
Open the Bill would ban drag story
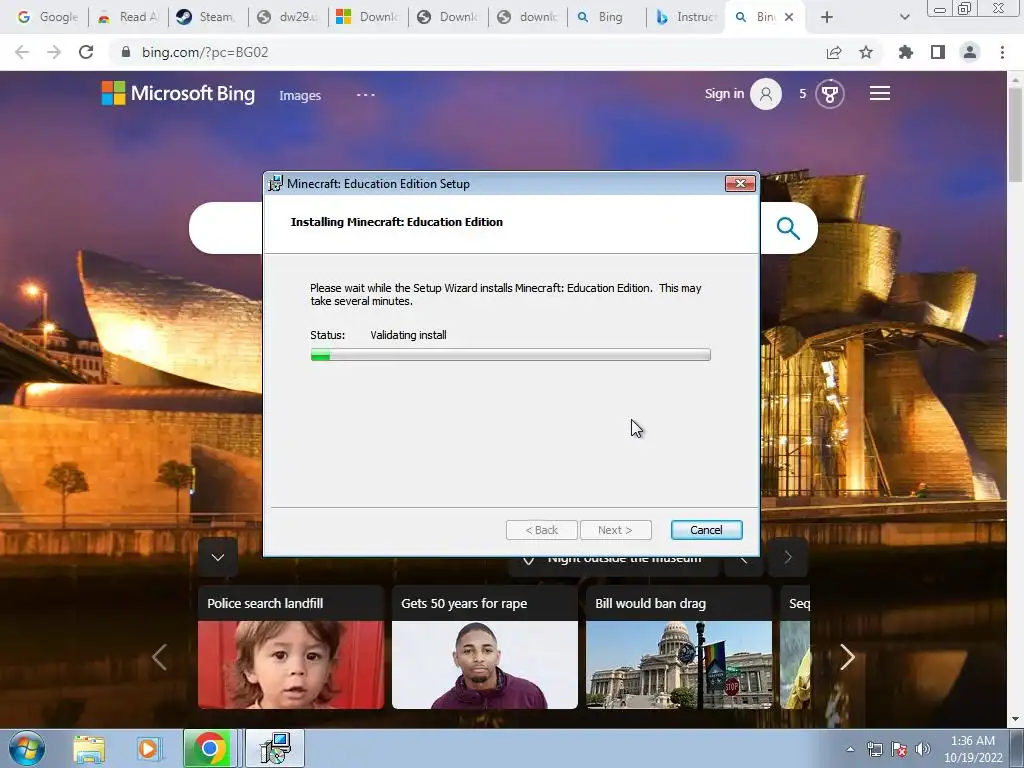pos(679,647)
